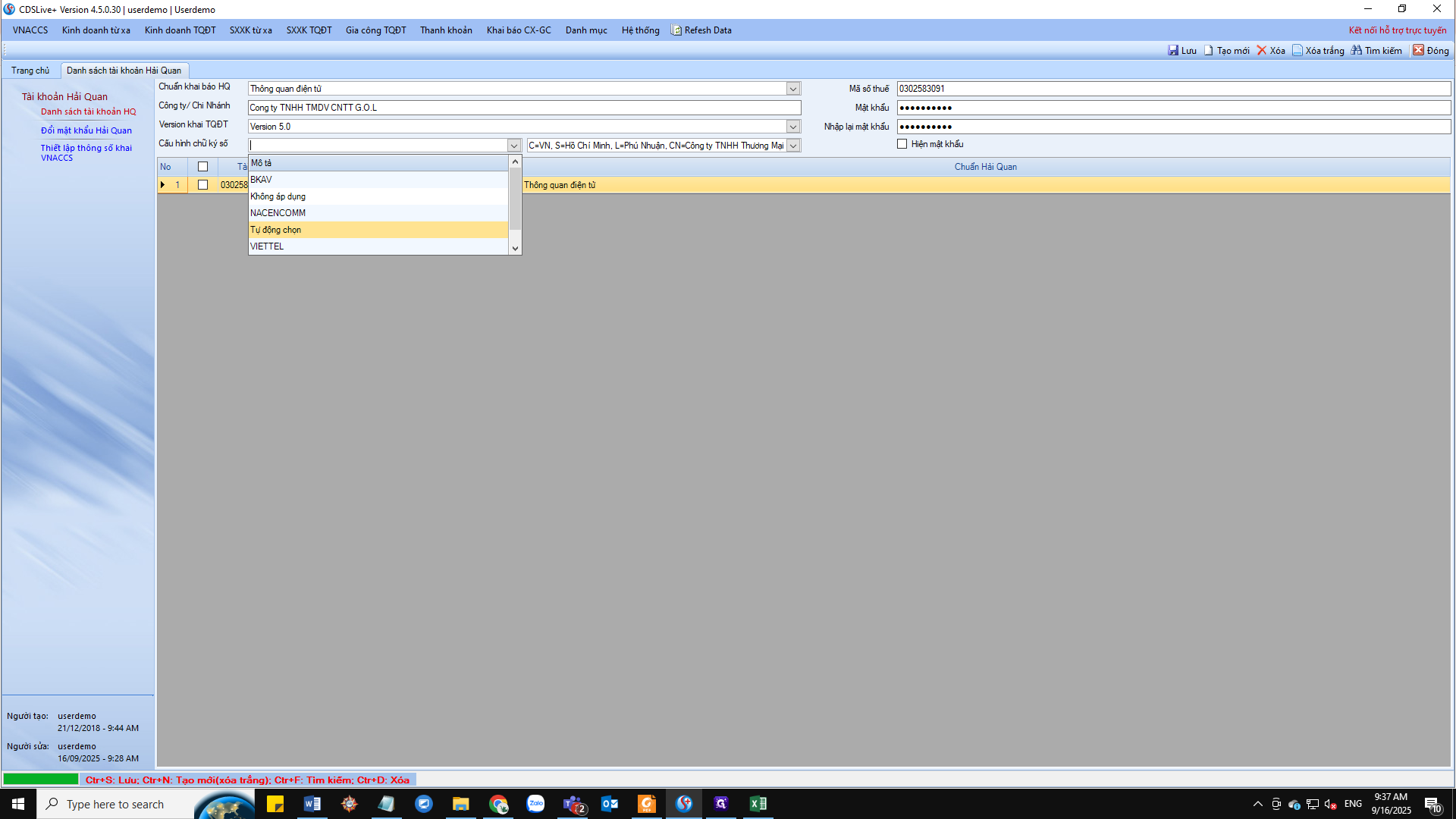Click the Refesh Data icon

coord(676,30)
